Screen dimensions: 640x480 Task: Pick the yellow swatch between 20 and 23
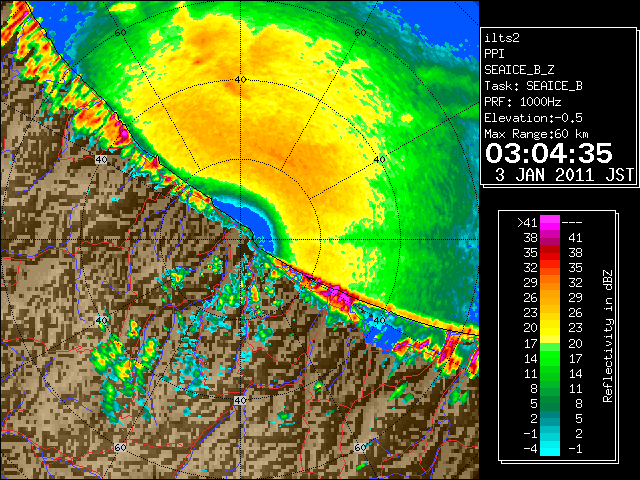[550, 328]
